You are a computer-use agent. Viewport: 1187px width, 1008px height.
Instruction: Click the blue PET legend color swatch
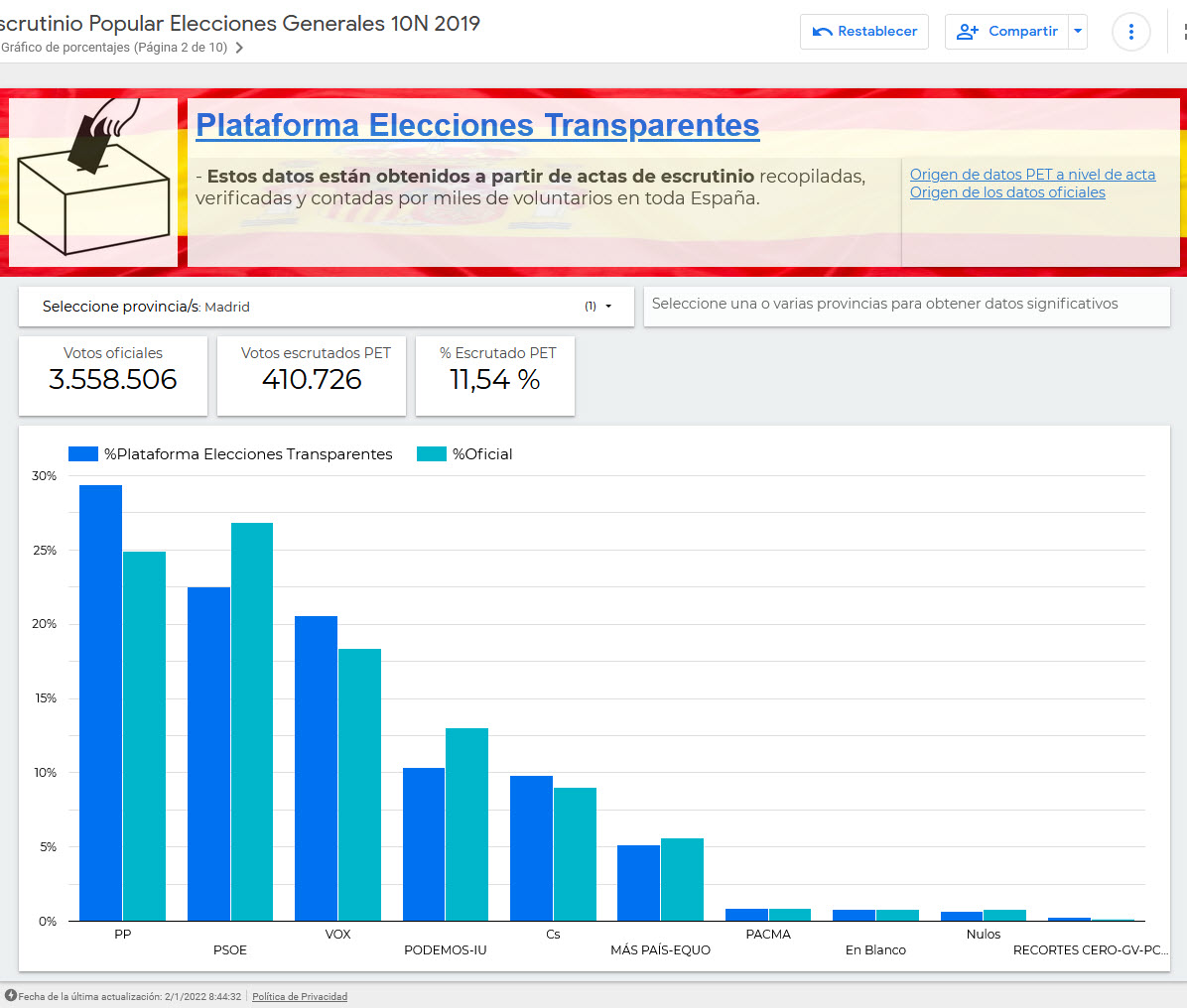point(82,454)
